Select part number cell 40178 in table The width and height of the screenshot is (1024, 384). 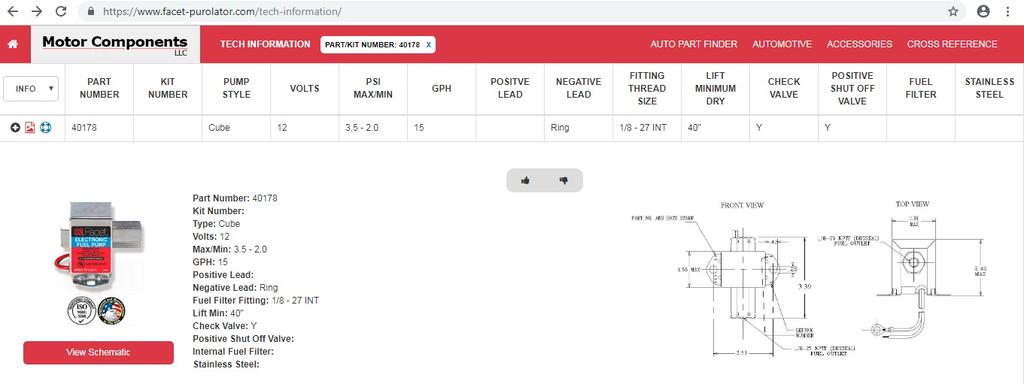(x=99, y=128)
